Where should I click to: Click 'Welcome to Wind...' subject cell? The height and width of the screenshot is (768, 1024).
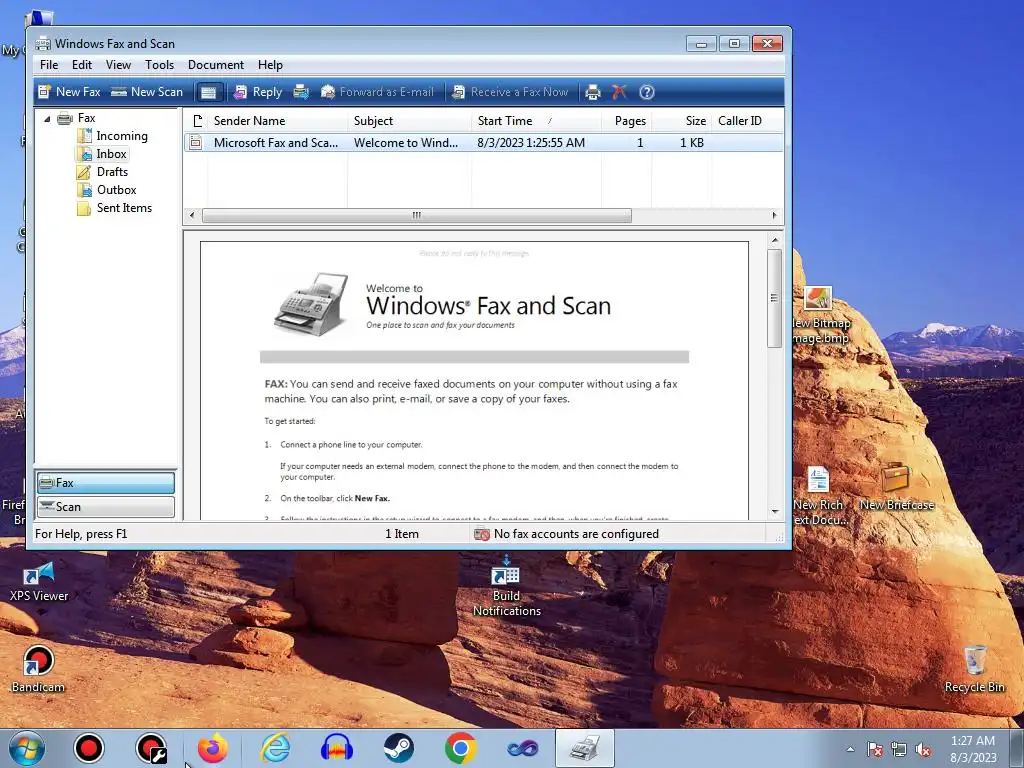click(x=406, y=143)
